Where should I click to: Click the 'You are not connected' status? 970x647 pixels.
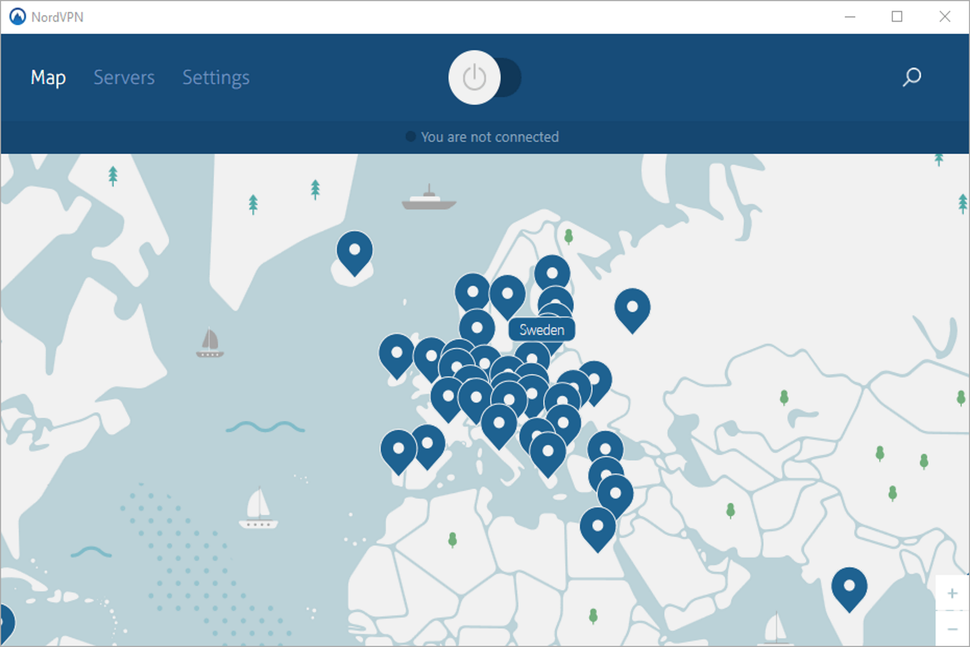[482, 137]
